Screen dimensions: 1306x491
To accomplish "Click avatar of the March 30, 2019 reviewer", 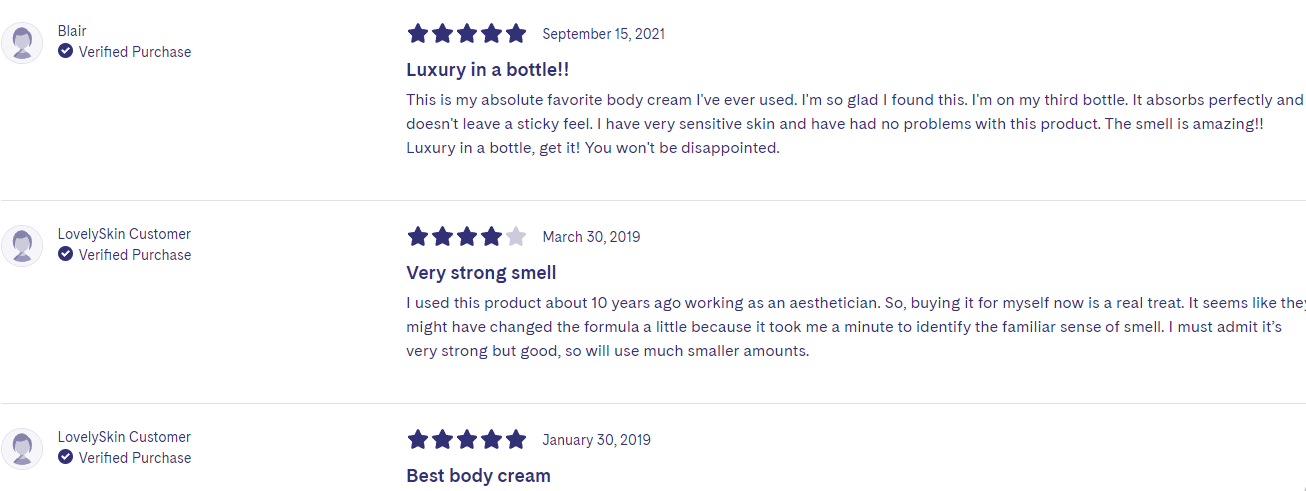I will [22, 246].
